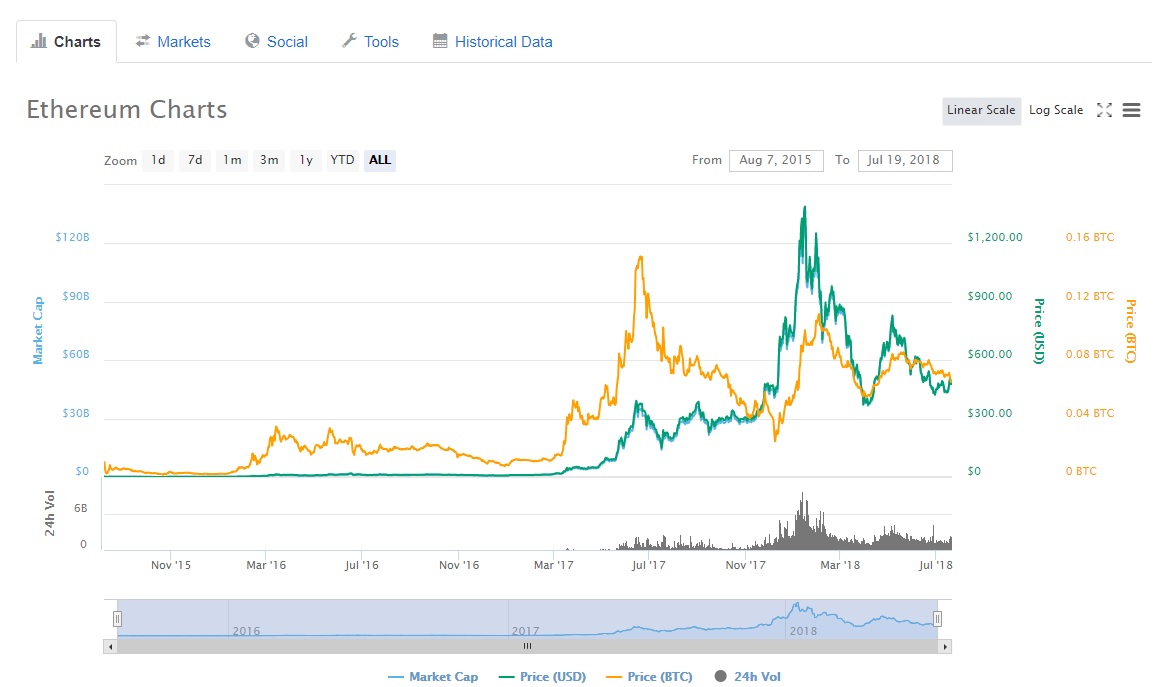Click the exchange arrows icon beside Markets
Image resolution: width=1169 pixels, height=687 pixels.
point(142,41)
